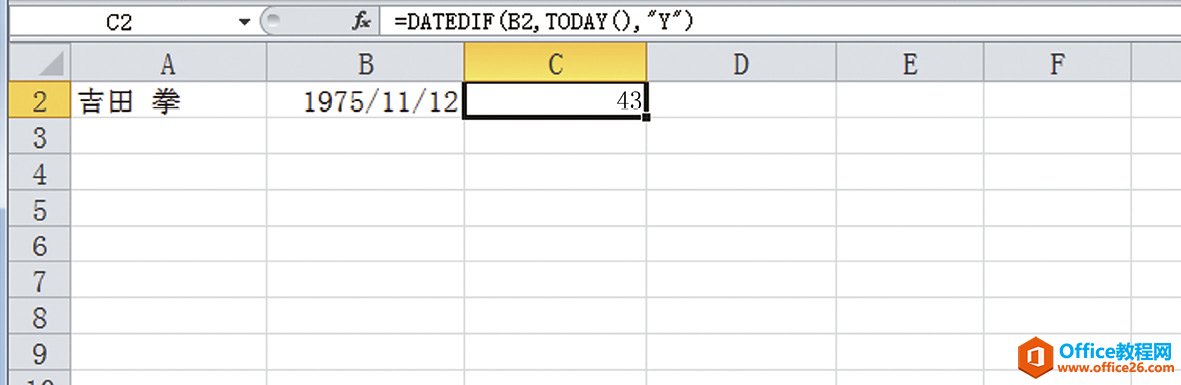
Task: Click cell C2 showing 43
Action: tap(555, 100)
